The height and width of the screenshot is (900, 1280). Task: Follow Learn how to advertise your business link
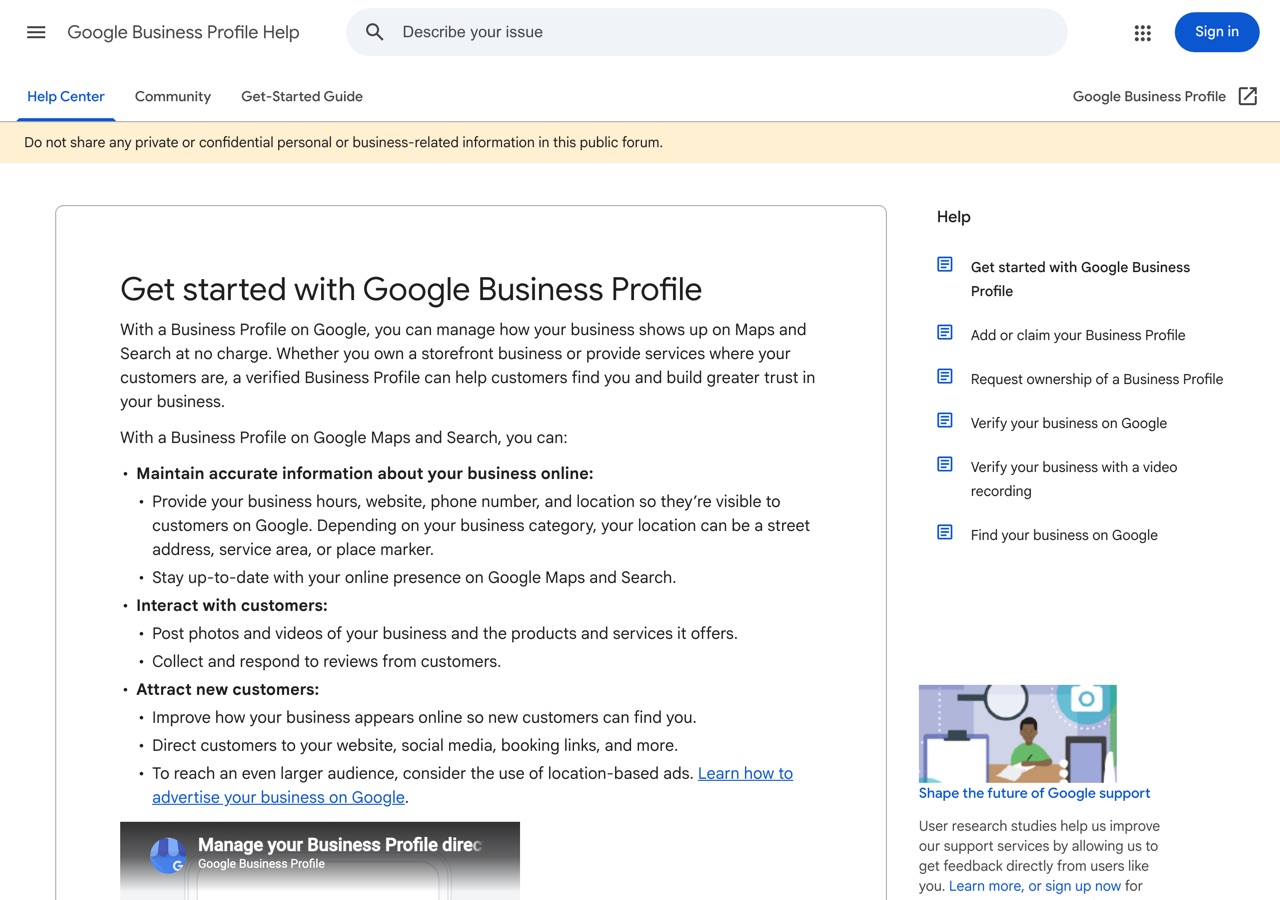745,773
